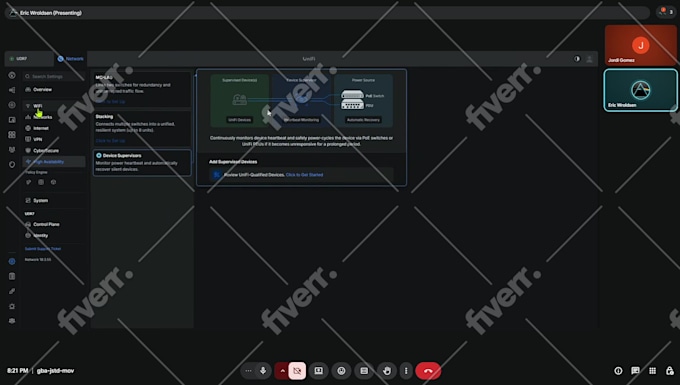Switch to the Network app tab
Screen dimensions: 680x385
point(71,59)
